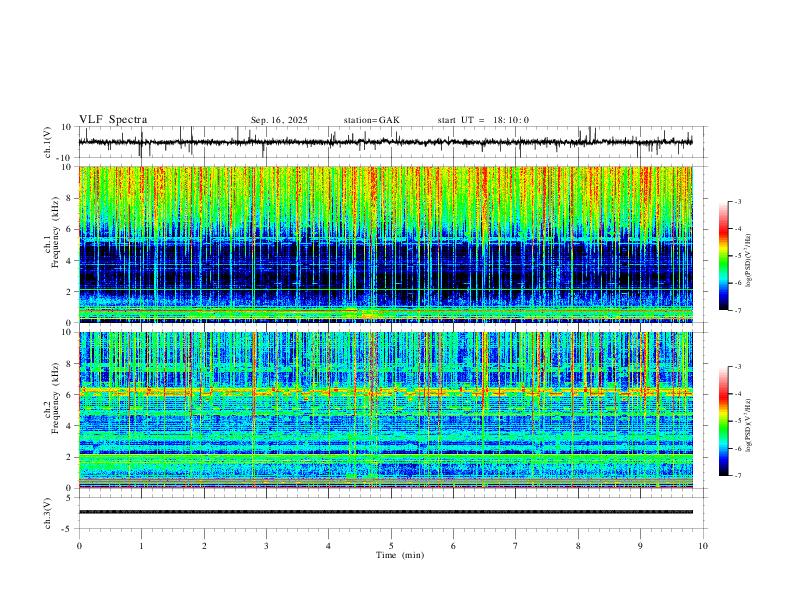Click the "ch.3(V)" axis label

click(x=48, y=513)
